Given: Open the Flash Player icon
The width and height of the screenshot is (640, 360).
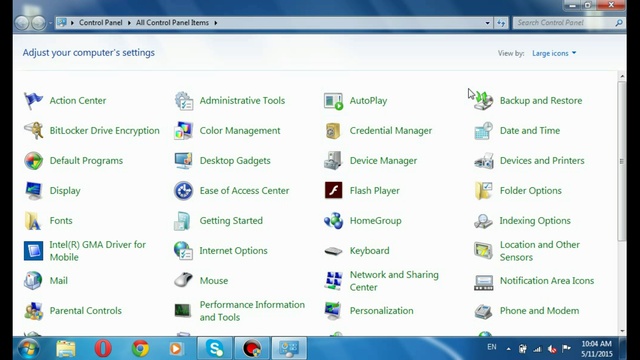Looking at the screenshot, I should 333,191.
